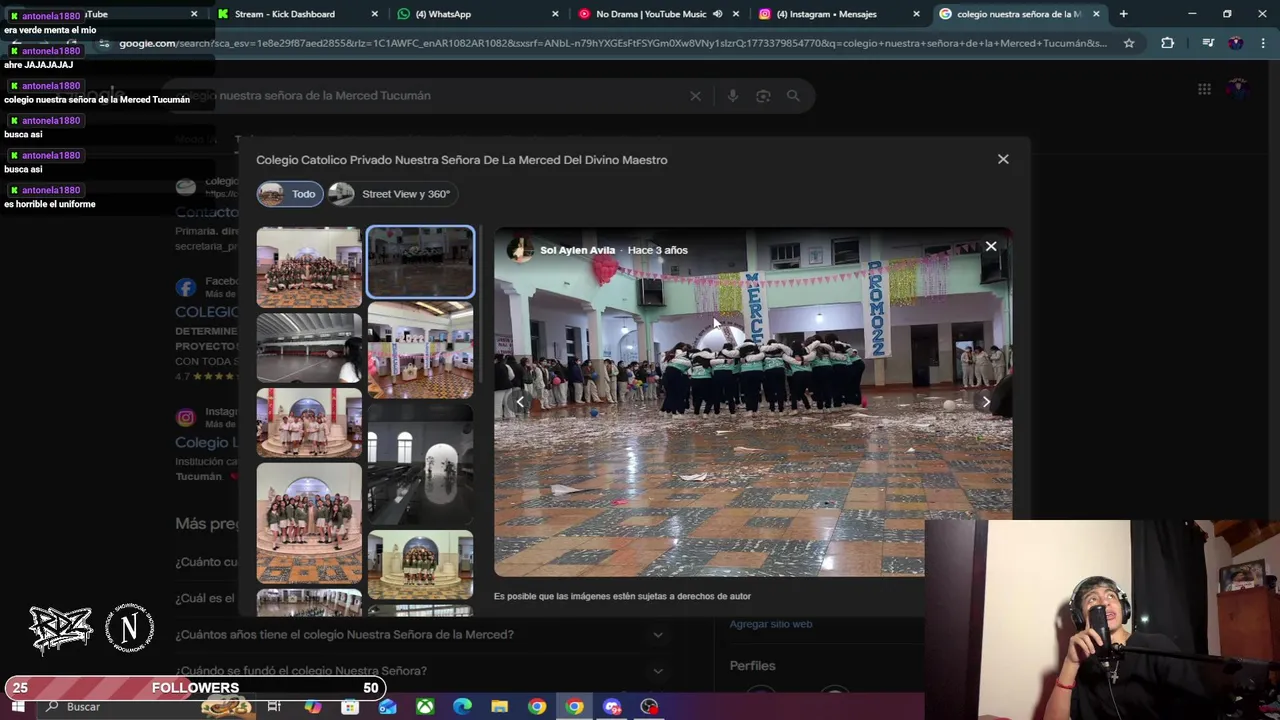Open File Explorer from taskbar
This screenshot has height=720, width=1280.
point(499,707)
